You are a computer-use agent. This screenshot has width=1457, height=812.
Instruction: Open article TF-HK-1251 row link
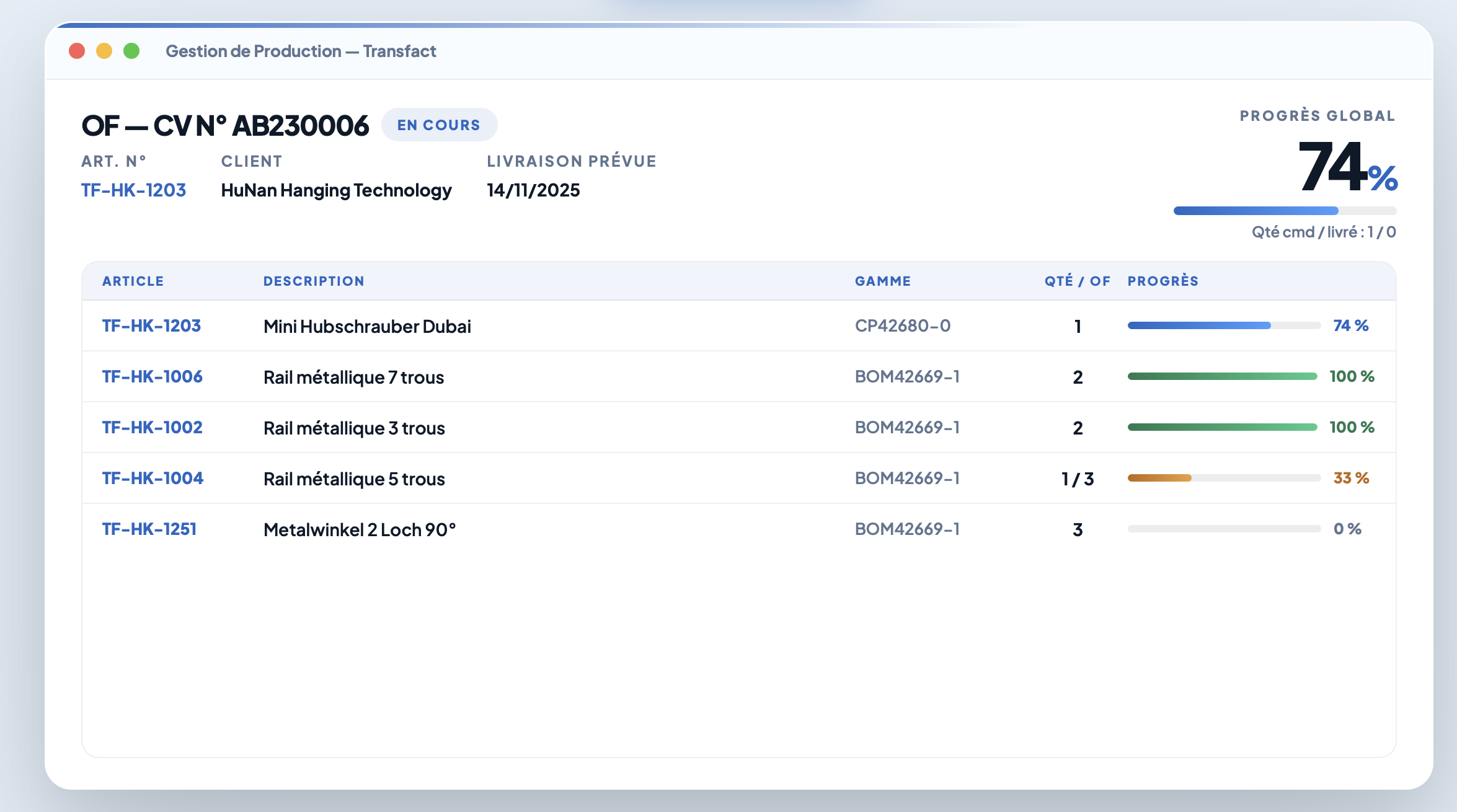[x=149, y=529]
